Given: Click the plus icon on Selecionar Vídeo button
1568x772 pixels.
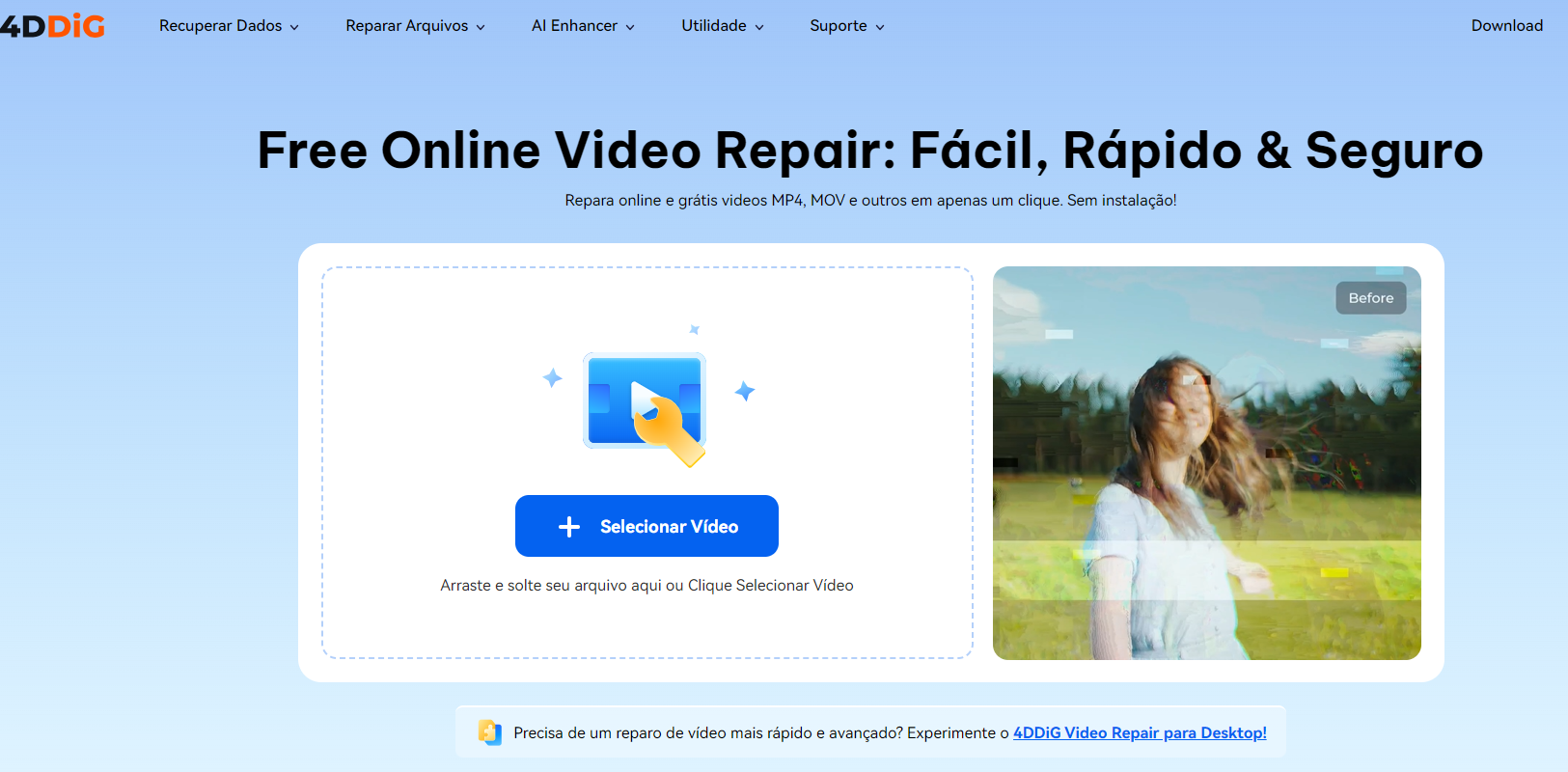Looking at the screenshot, I should coord(569,527).
